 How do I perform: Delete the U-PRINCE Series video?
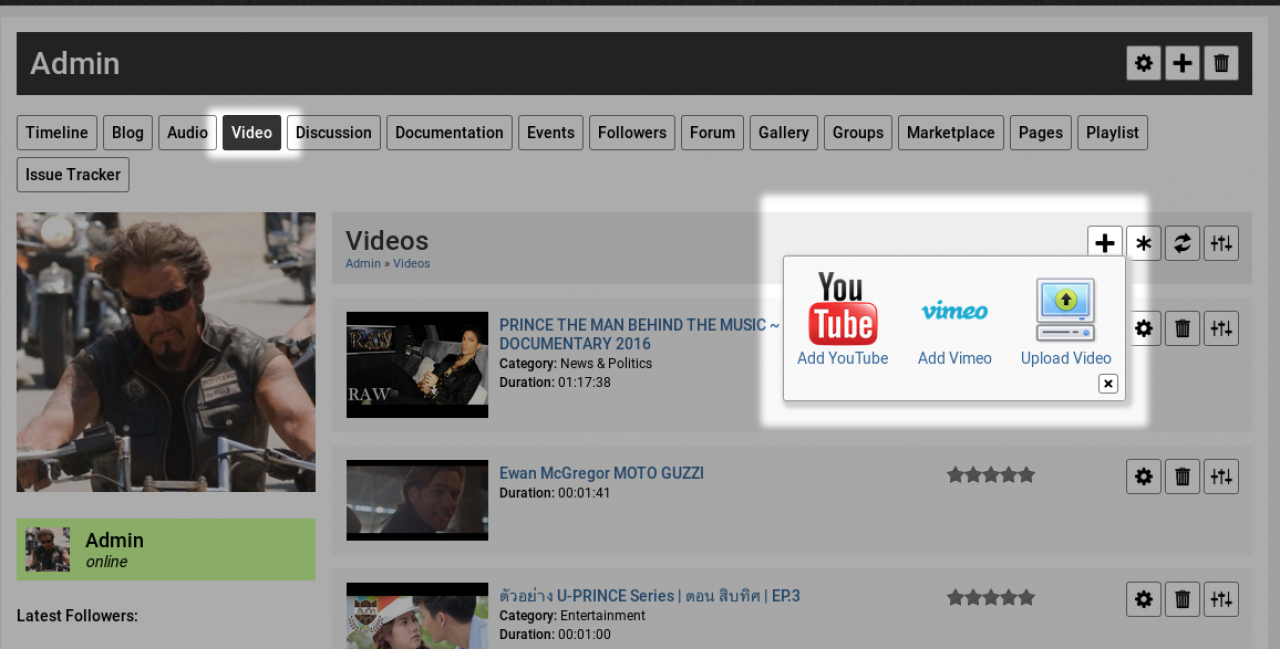[1182, 599]
